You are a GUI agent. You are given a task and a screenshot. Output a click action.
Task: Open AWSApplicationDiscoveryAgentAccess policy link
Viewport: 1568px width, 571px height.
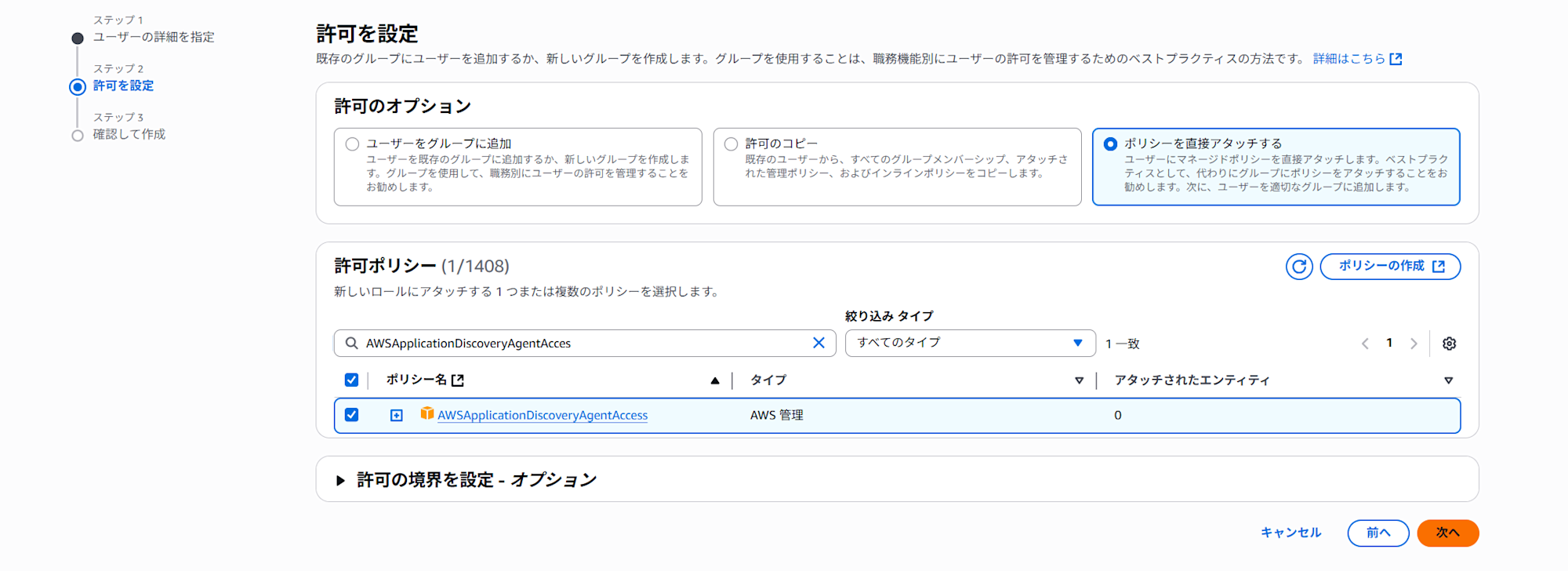[x=543, y=415]
